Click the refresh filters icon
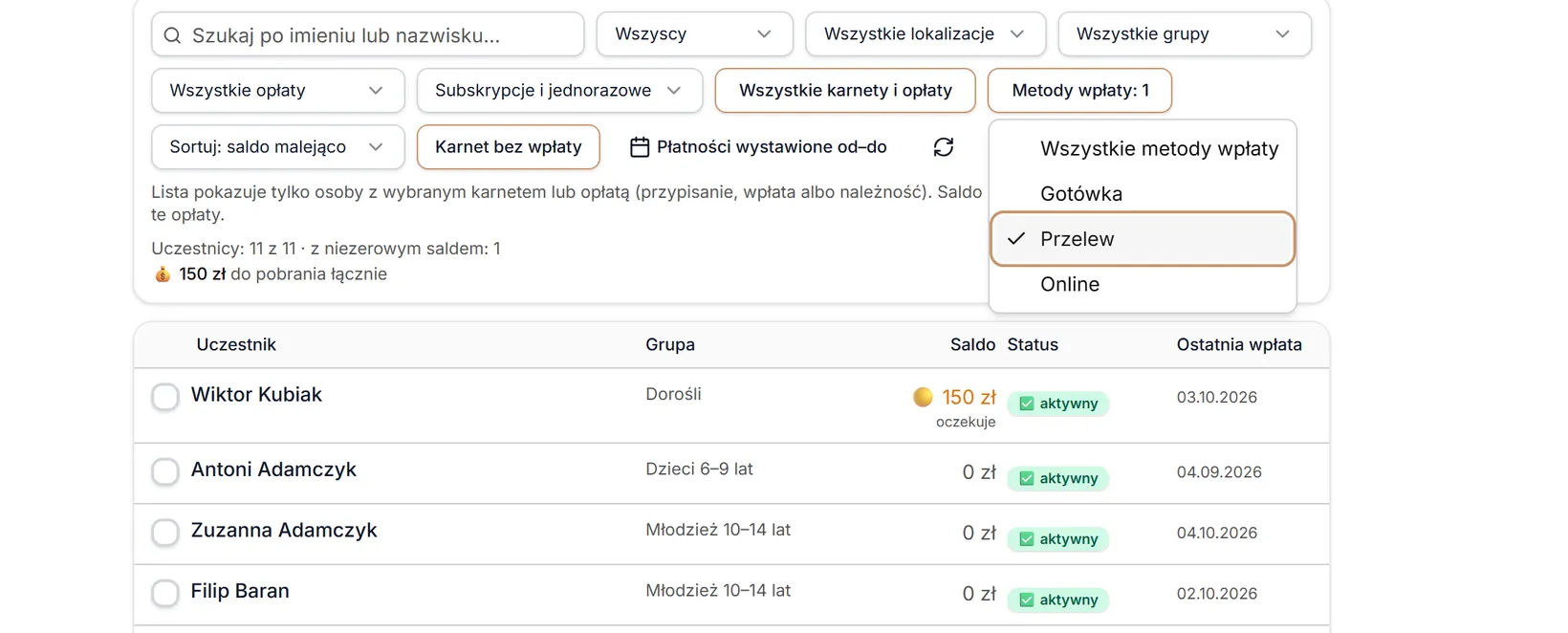 coord(944,147)
